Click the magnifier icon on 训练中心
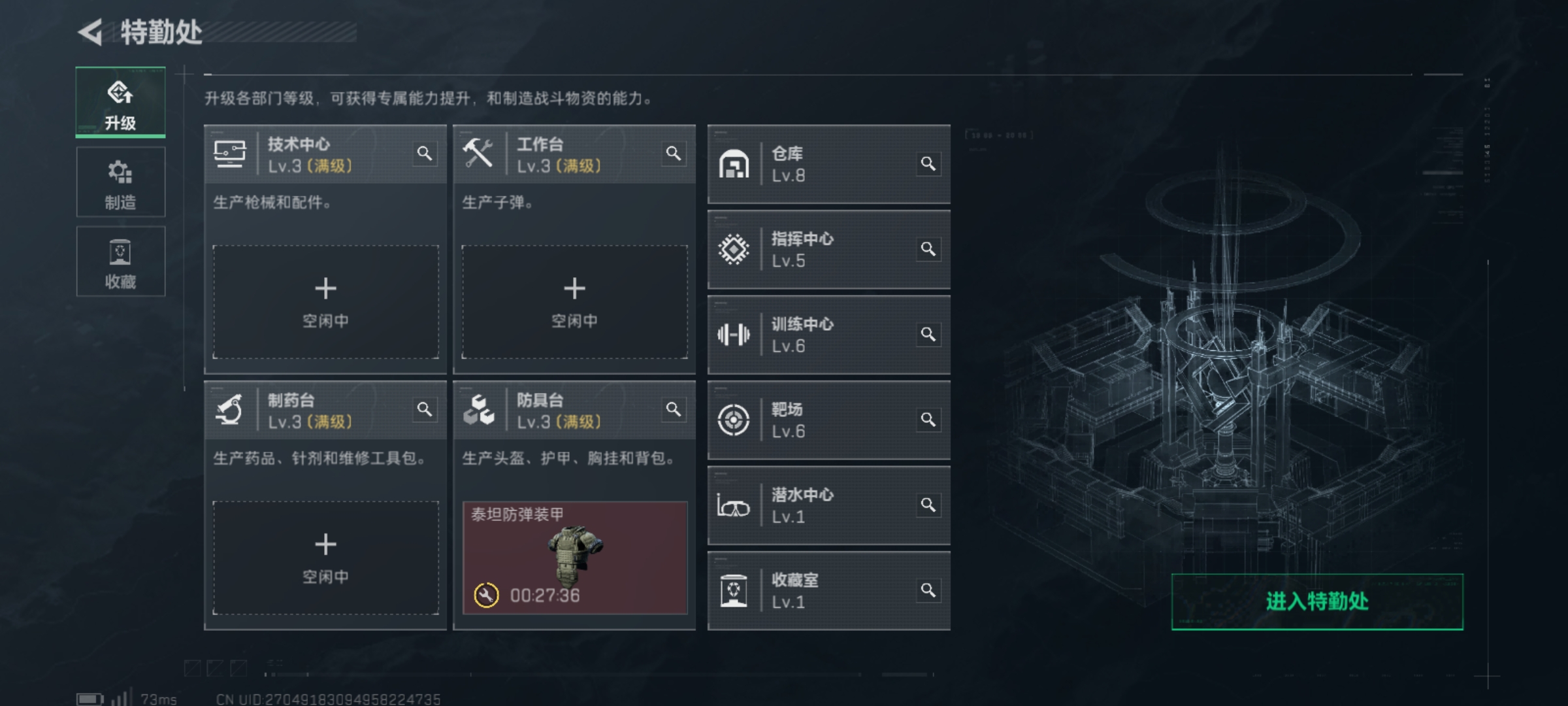The height and width of the screenshot is (706, 1568). (x=928, y=335)
